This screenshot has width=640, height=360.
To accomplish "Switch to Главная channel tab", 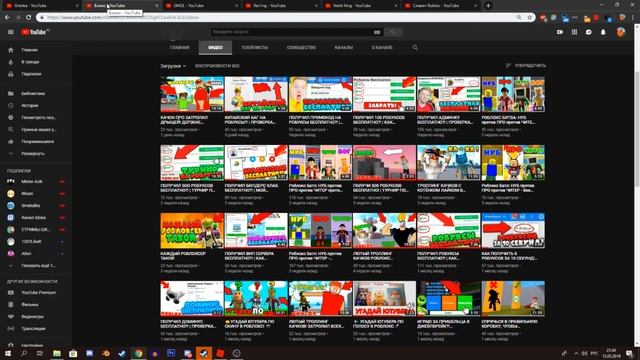I will pos(180,47).
